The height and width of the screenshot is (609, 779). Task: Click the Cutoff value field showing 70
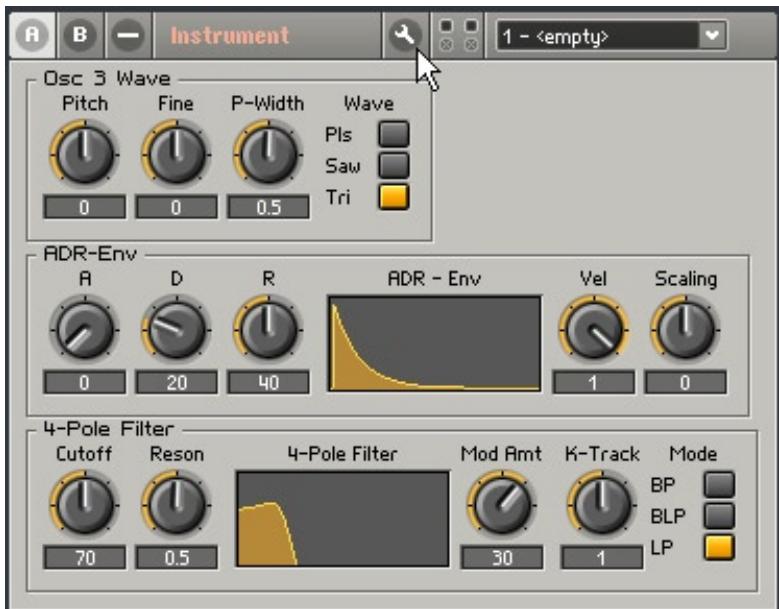tap(84, 557)
